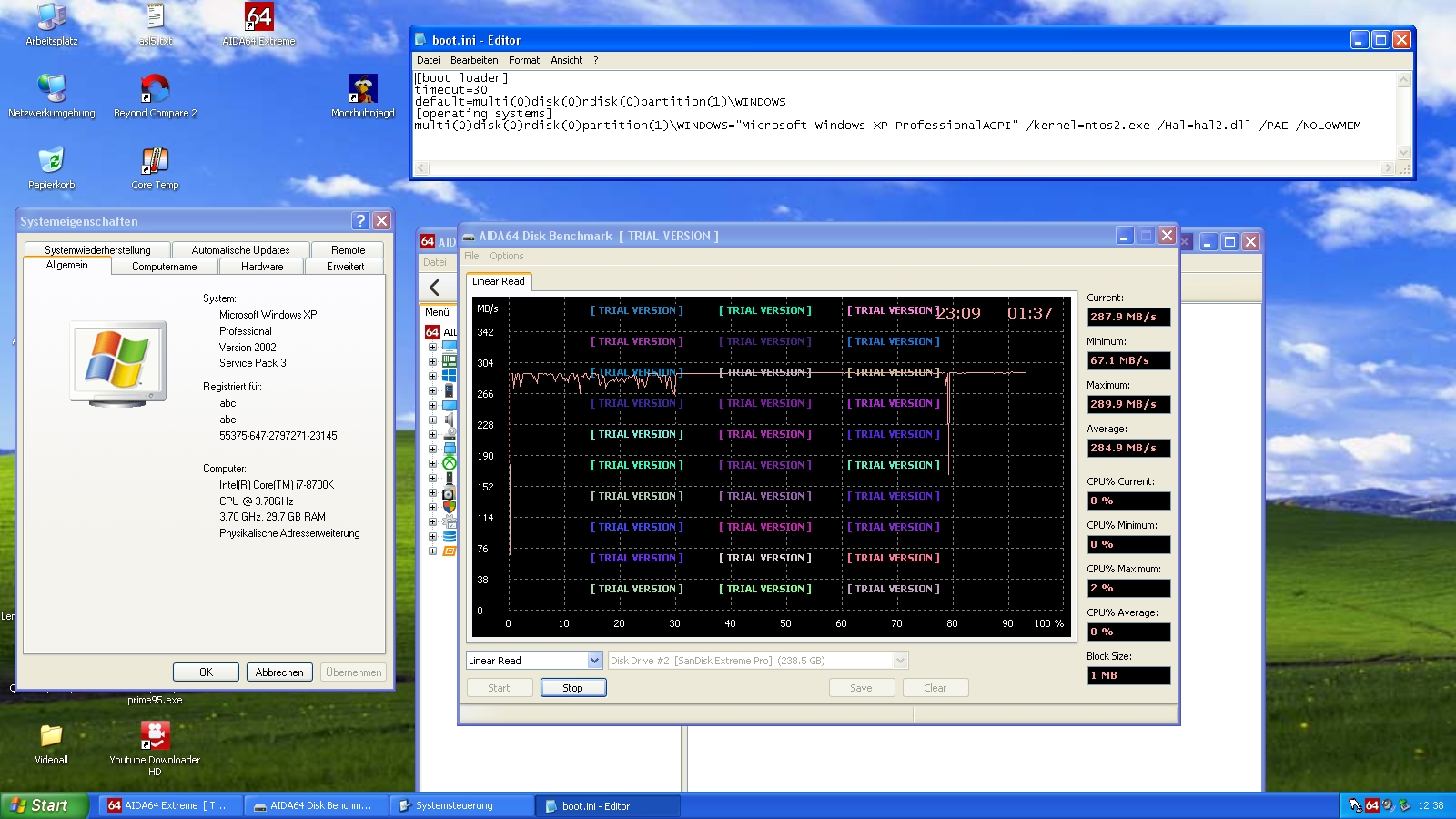This screenshot has width=1456, height=819.
Task: Click the AIDA64 root icon in menu tree
Action: click(x=432, y=332)
